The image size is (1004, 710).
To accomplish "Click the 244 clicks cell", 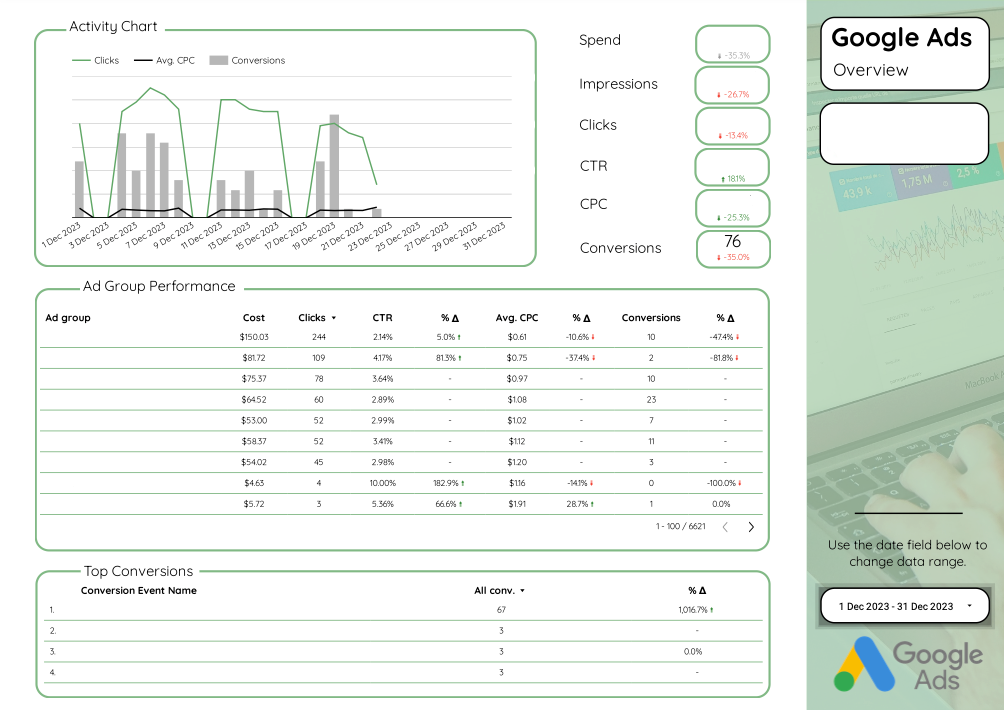I will pyautogui.click(x=319, y=337).
